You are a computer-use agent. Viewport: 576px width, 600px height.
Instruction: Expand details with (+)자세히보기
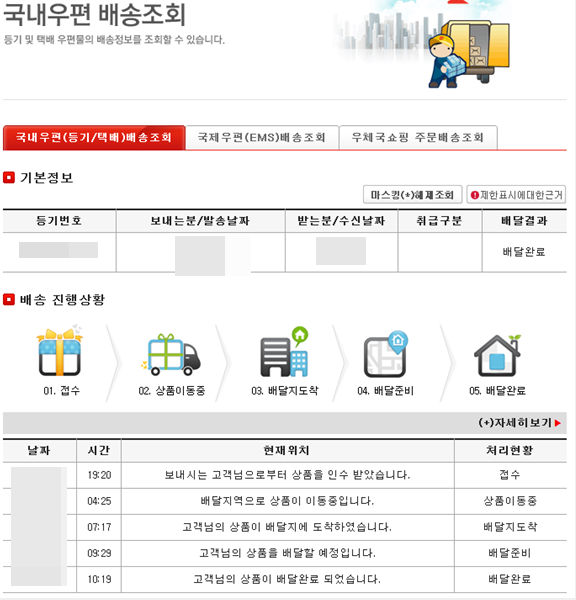click(x=519, y=423)
